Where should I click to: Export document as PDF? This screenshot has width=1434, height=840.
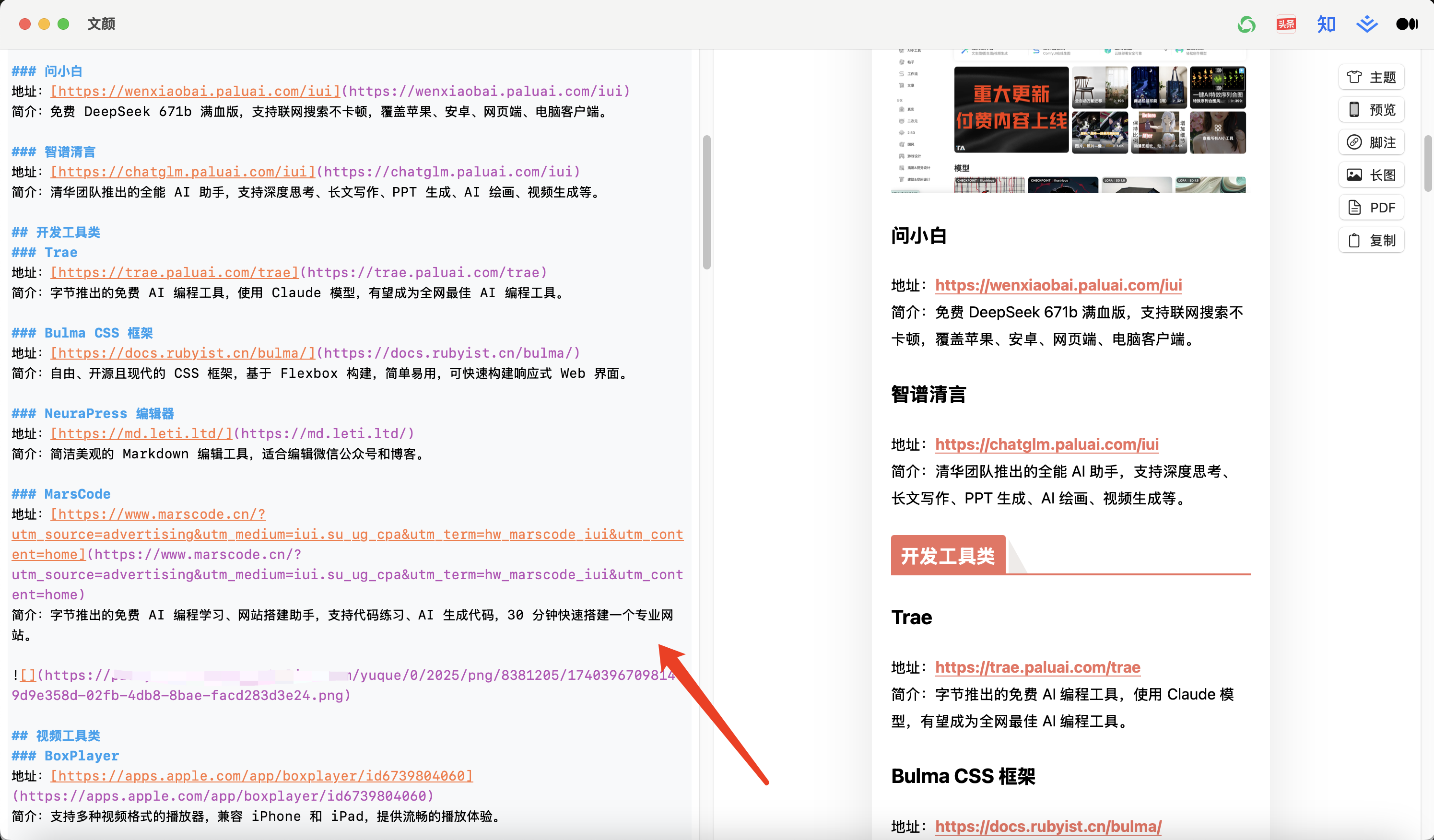pos(1371,208)
